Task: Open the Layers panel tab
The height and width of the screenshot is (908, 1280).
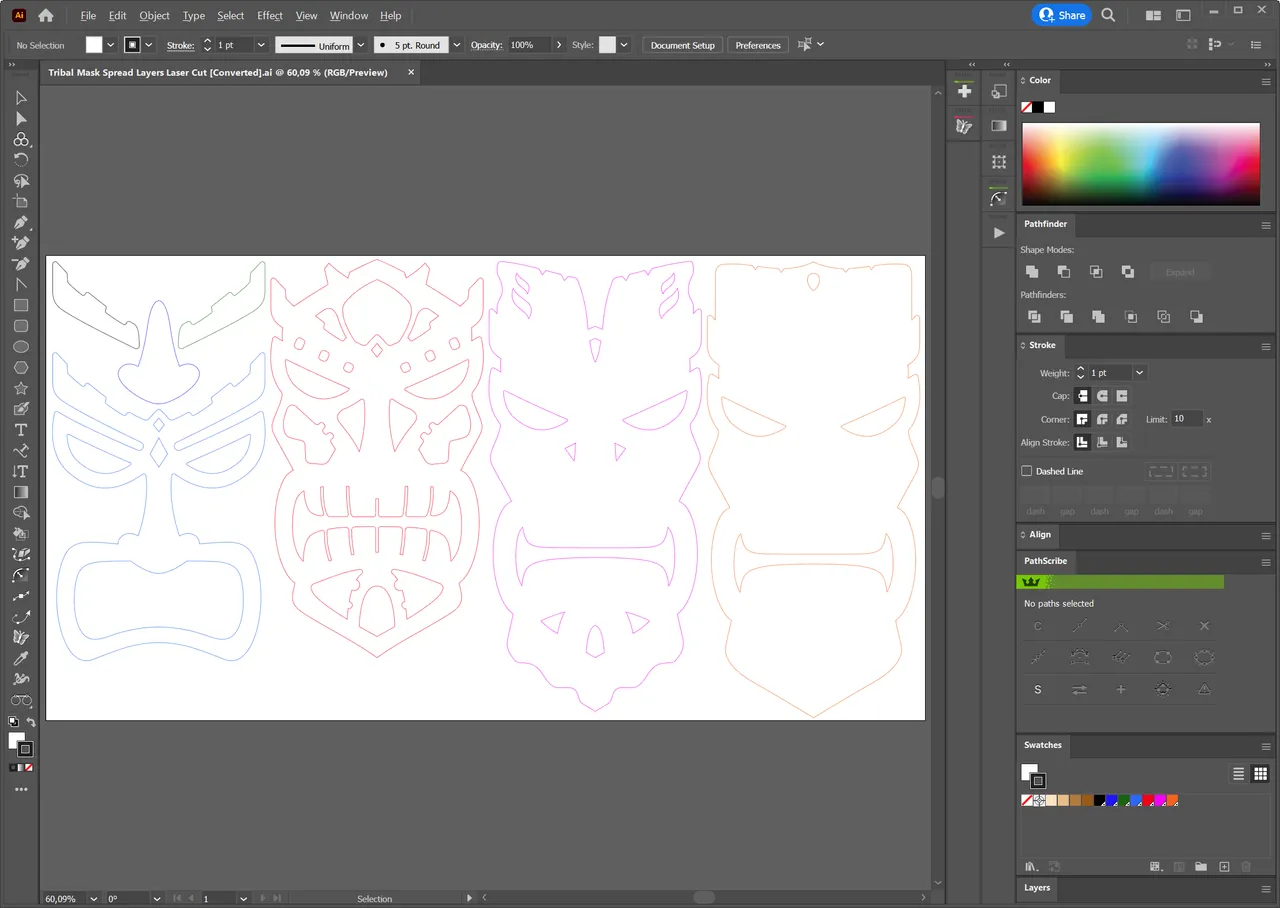Action: pyautogui.click(x=1037, y=888)
